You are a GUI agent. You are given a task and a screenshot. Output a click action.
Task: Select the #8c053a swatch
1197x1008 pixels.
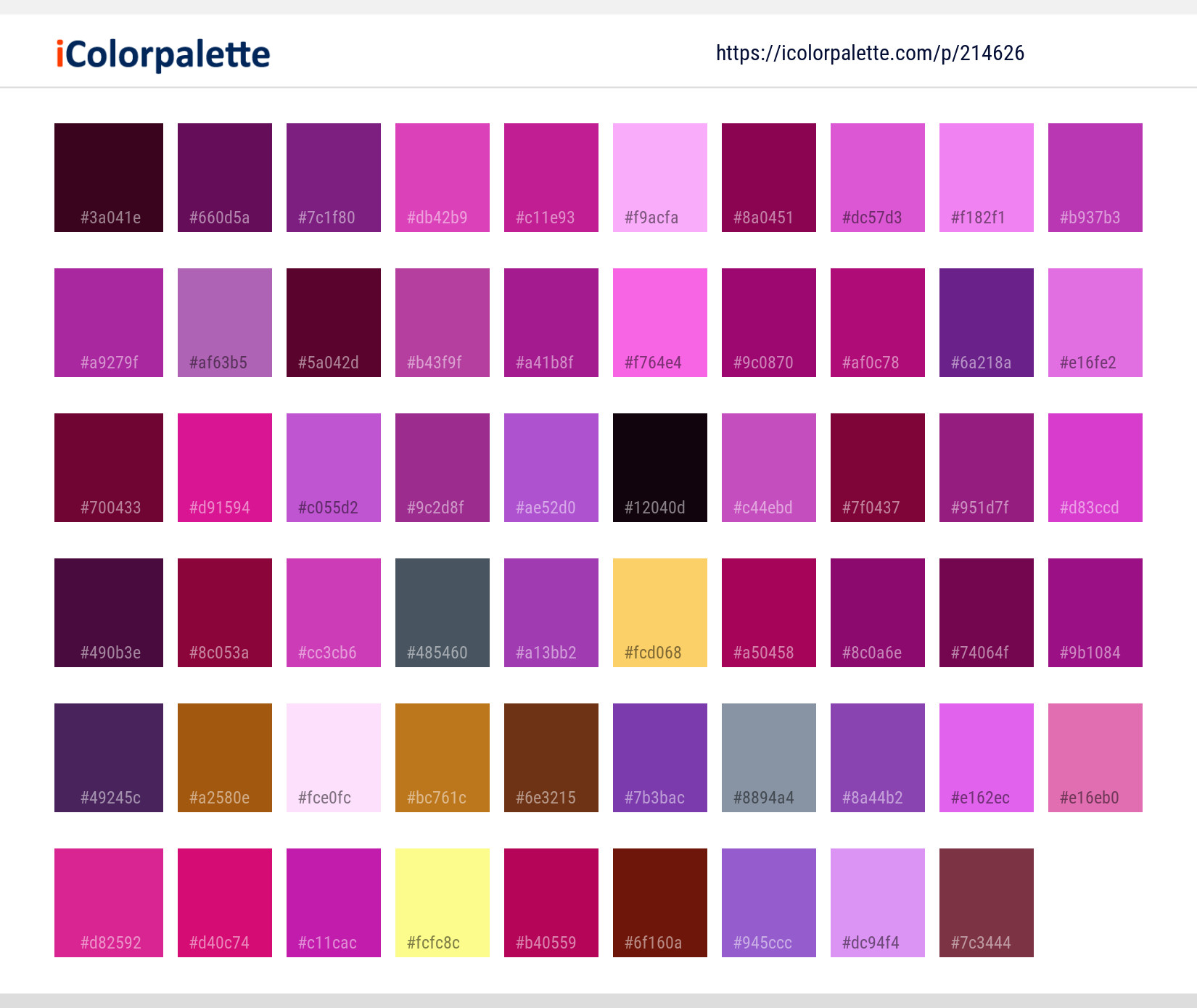click(225, 613)
